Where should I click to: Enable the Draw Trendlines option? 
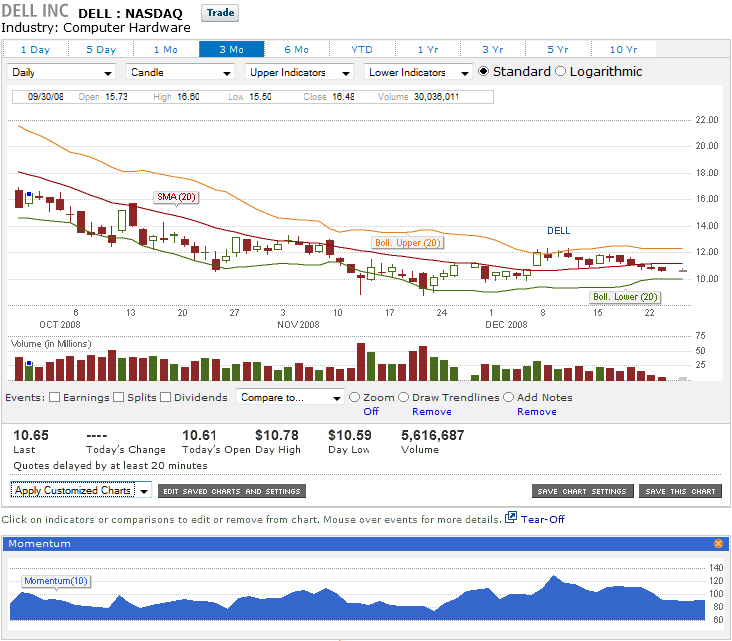pyautogui.click(x=404, y=397)
